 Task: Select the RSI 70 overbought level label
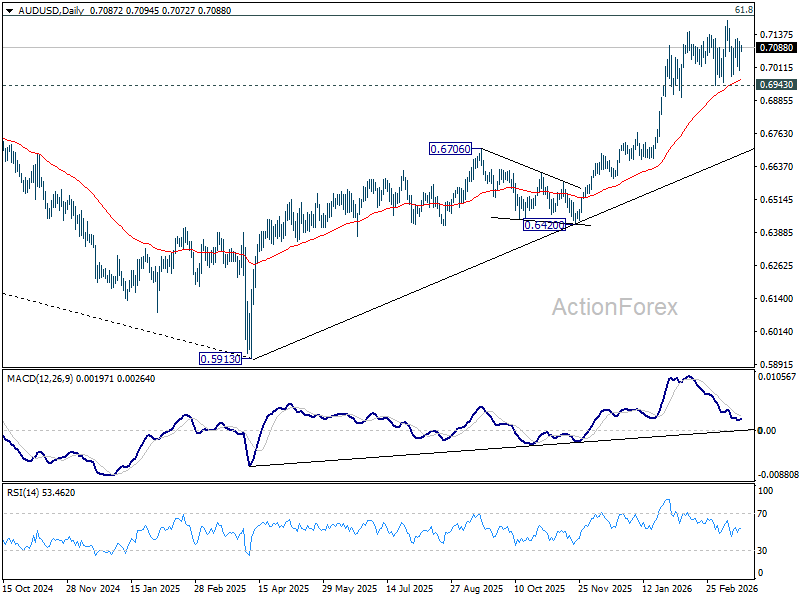(762, 514)
